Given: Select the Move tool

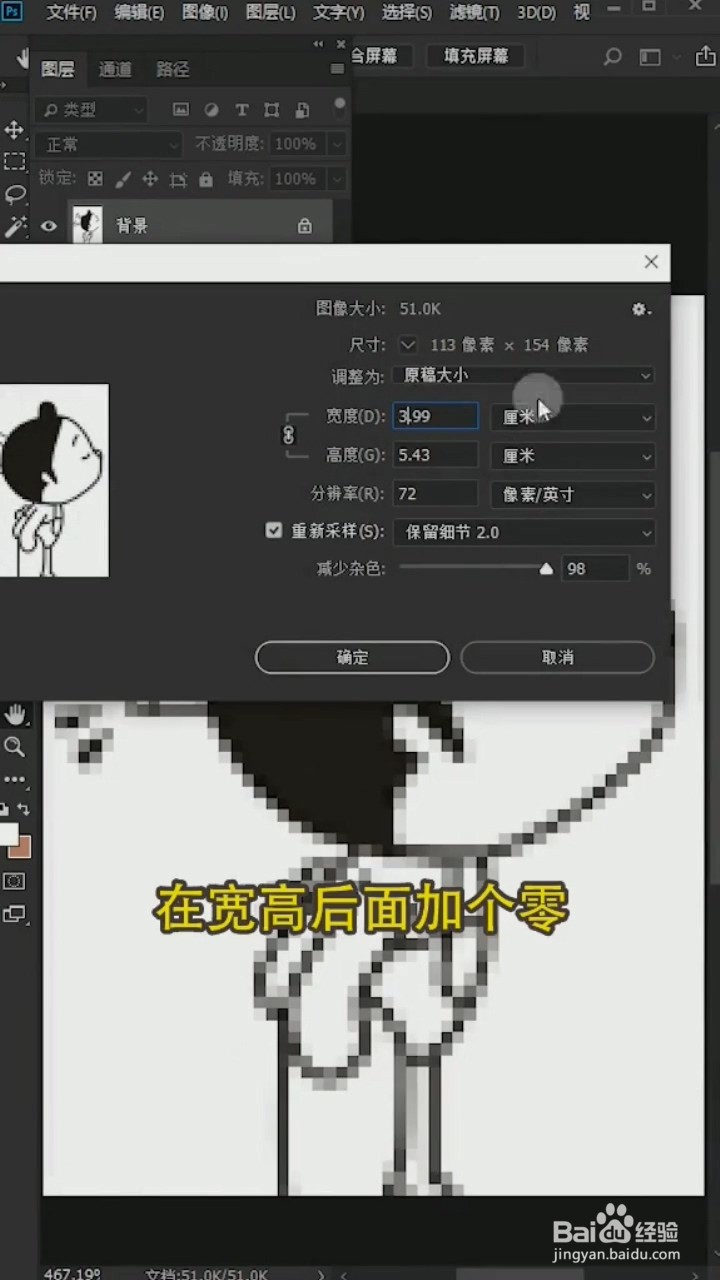Looking at the screenshot, I should tap(14, 130).
